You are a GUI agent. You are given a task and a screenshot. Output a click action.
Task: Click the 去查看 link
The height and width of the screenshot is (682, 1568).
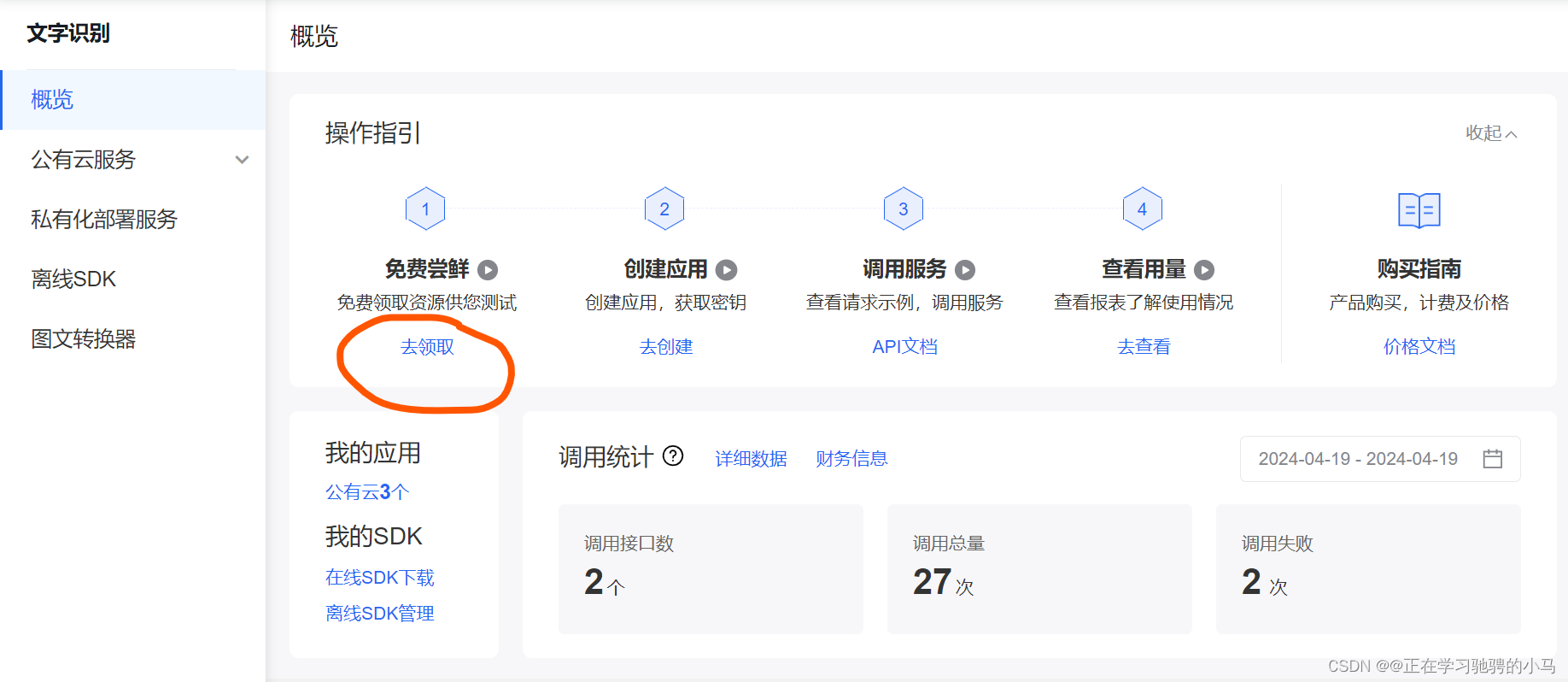tap(1144, 347)
